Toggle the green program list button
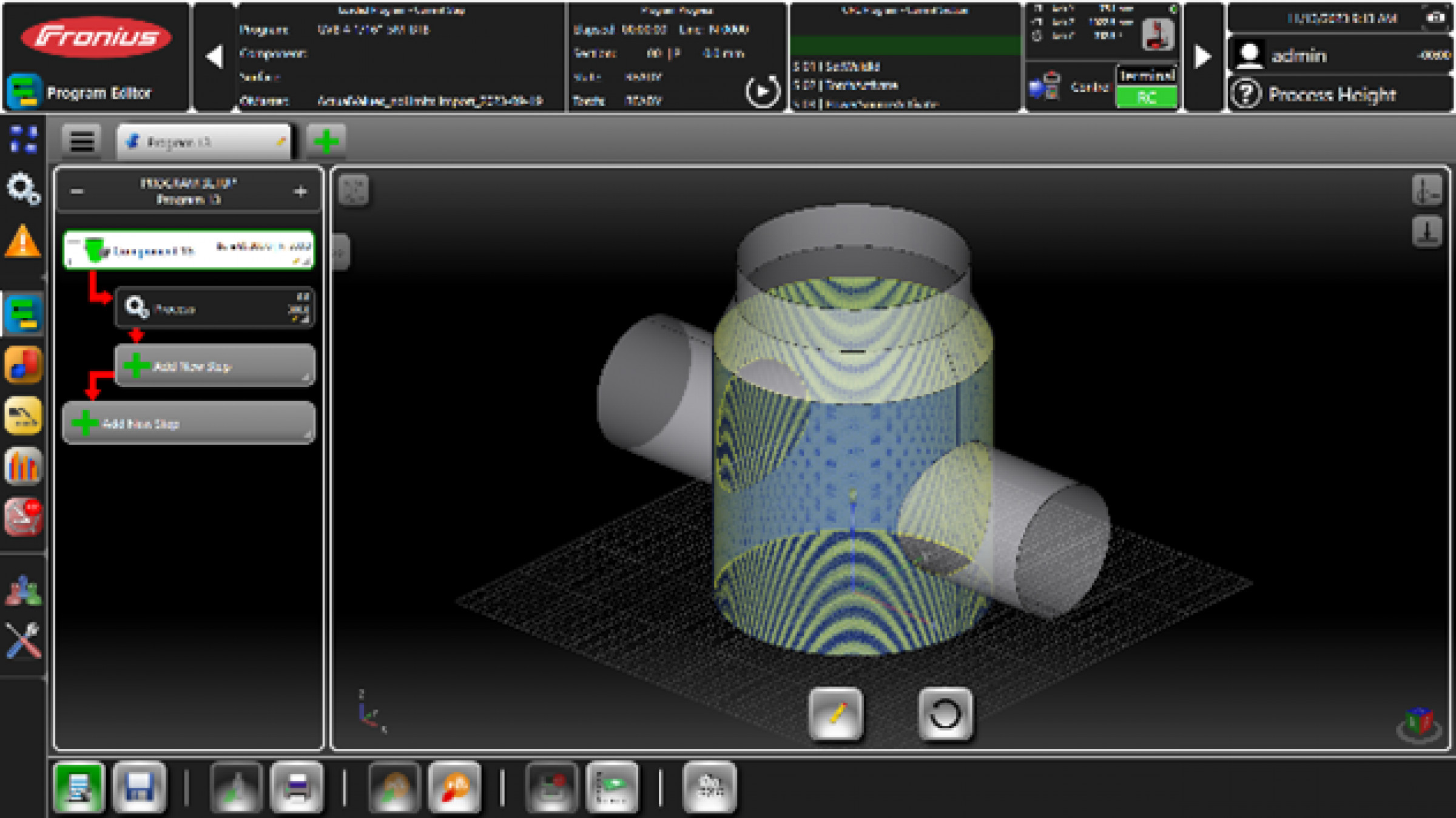The image size is (1456, 818). click(x=79, y=787)
